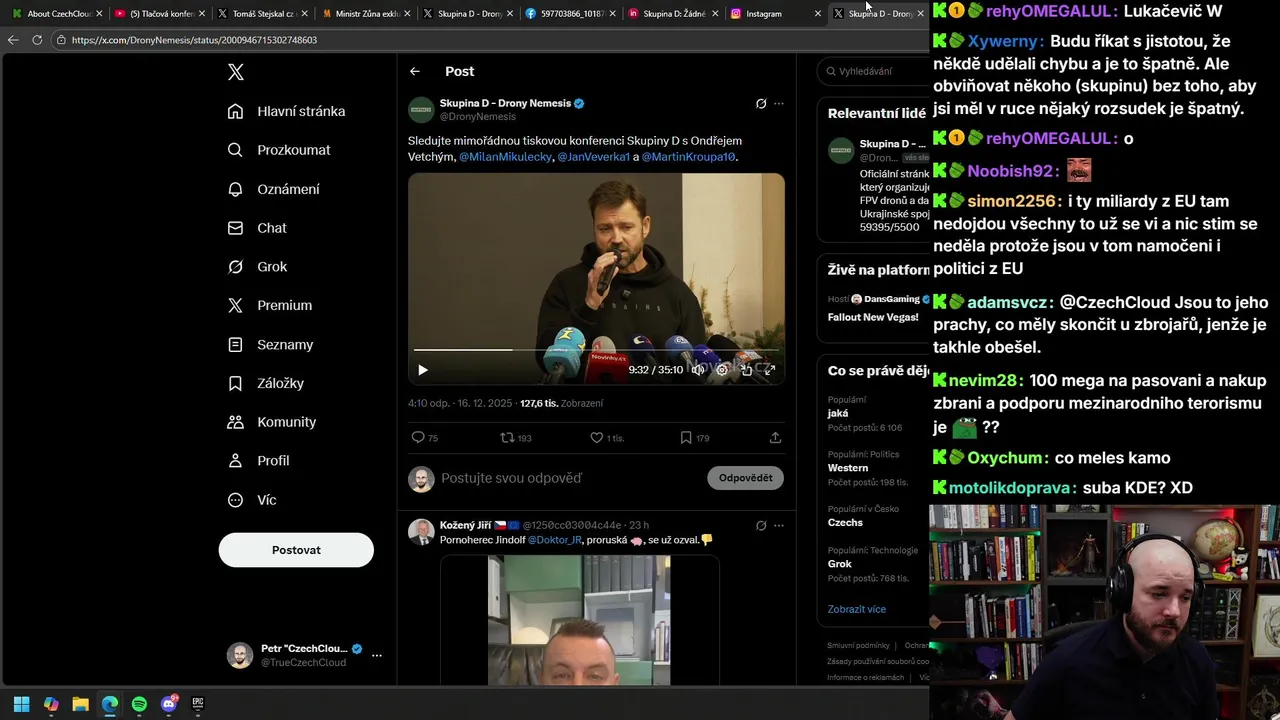
Task: Open post's three-dot more menu
Action: pos(779,103)
